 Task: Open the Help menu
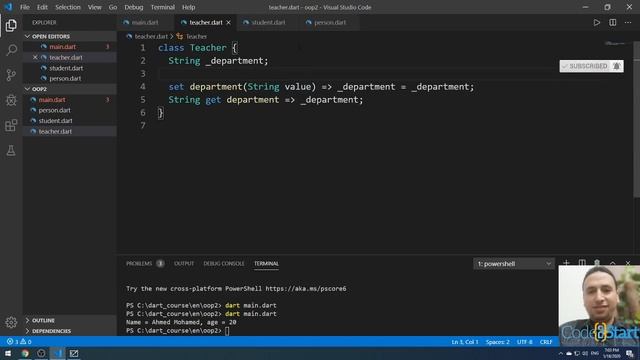click(x=189, y=7)
